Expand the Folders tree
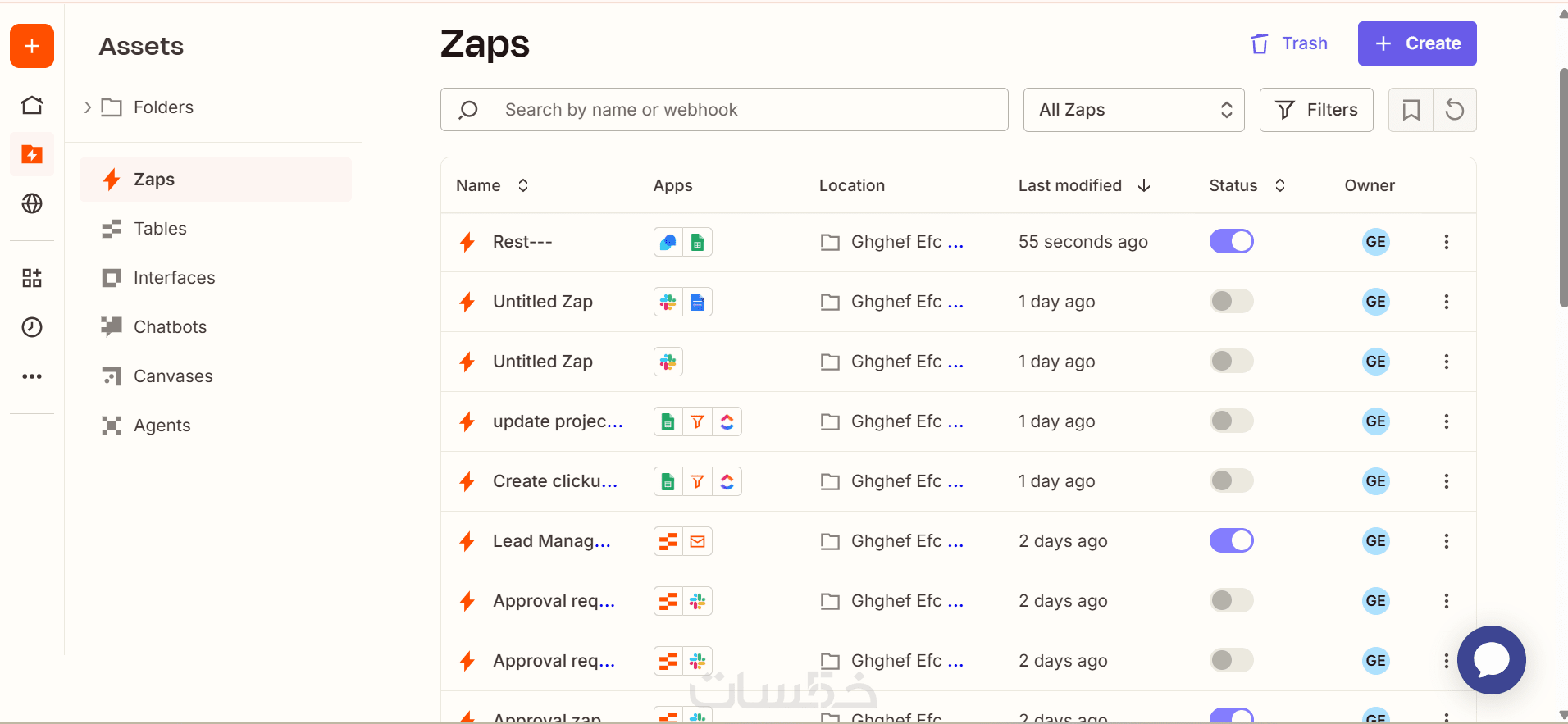Viewport: 1568px width, 724px height. coord(88,107)
